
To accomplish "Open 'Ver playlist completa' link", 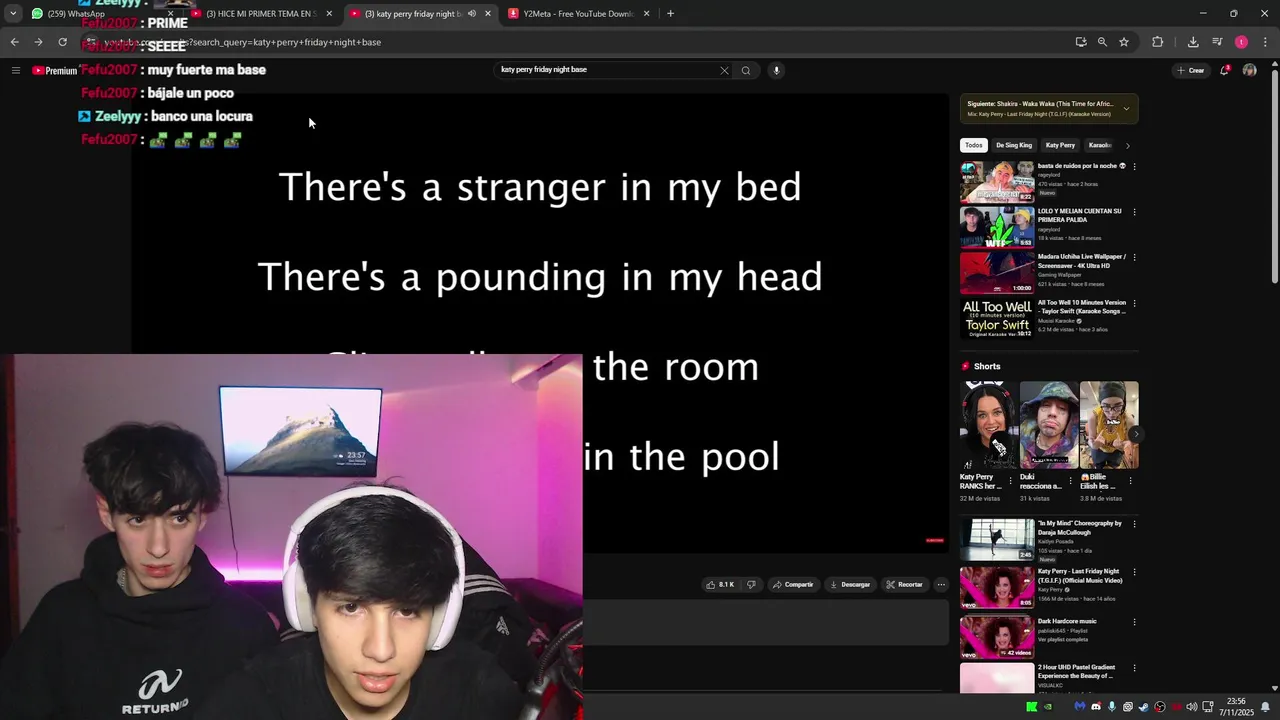I will (x=1062, y=639).
